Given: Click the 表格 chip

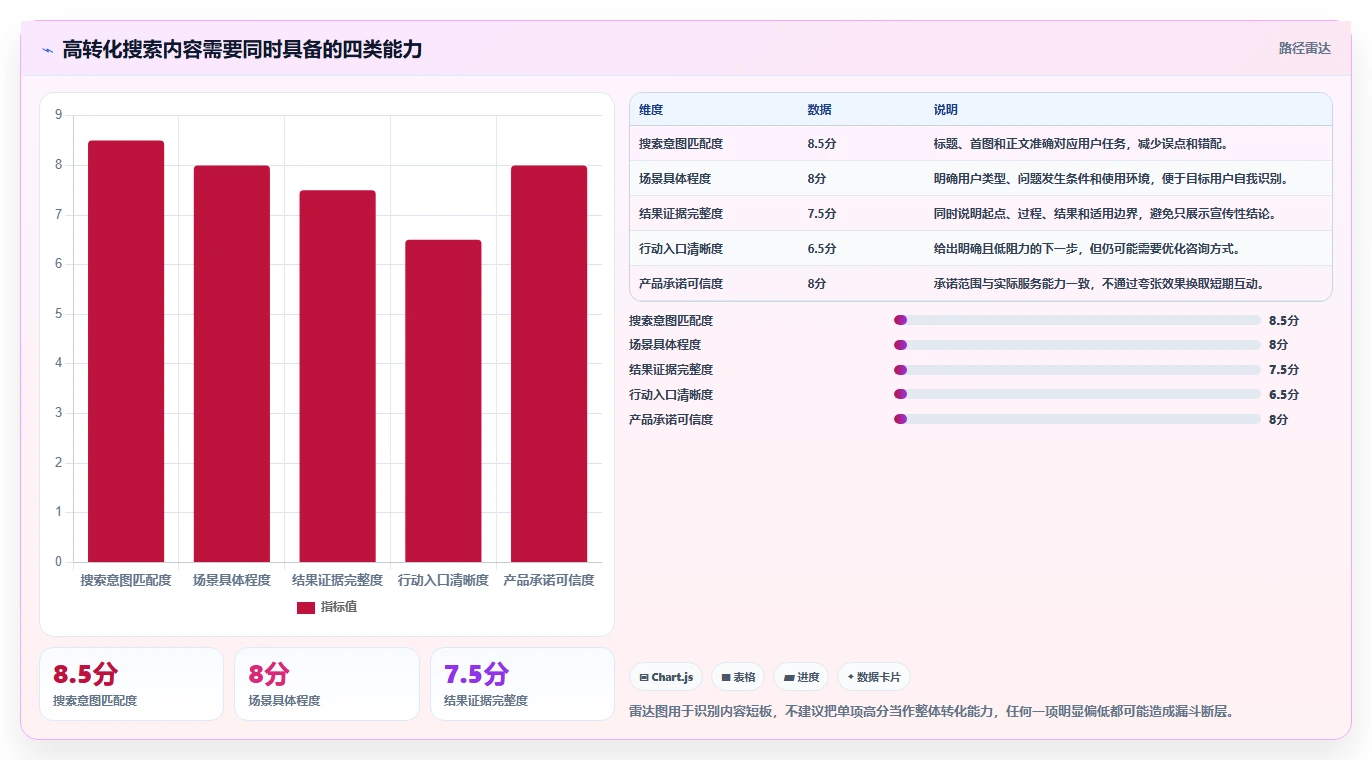Looking at the screenshot, I should click(738, 677).
